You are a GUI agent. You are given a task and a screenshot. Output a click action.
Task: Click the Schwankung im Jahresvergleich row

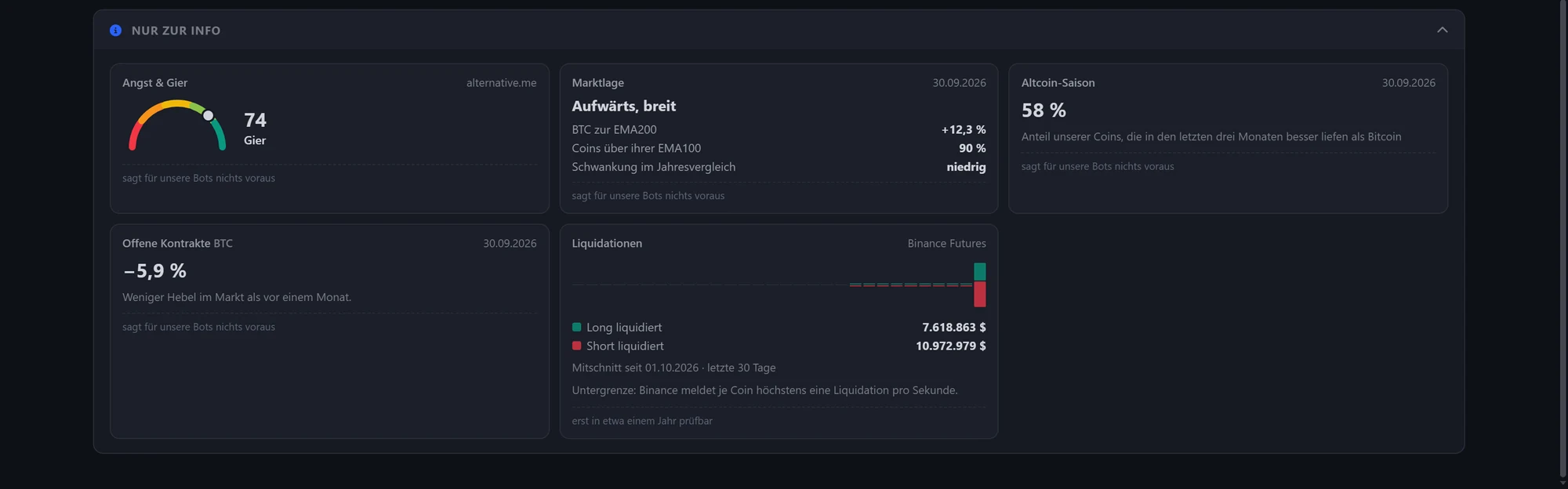pyautogui.click(x=779, y=167)
